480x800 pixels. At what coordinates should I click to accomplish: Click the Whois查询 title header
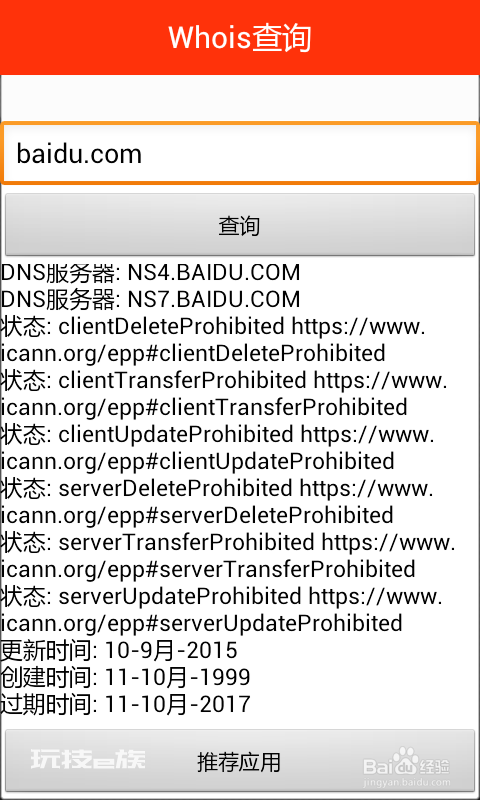[x=240, y=37]
